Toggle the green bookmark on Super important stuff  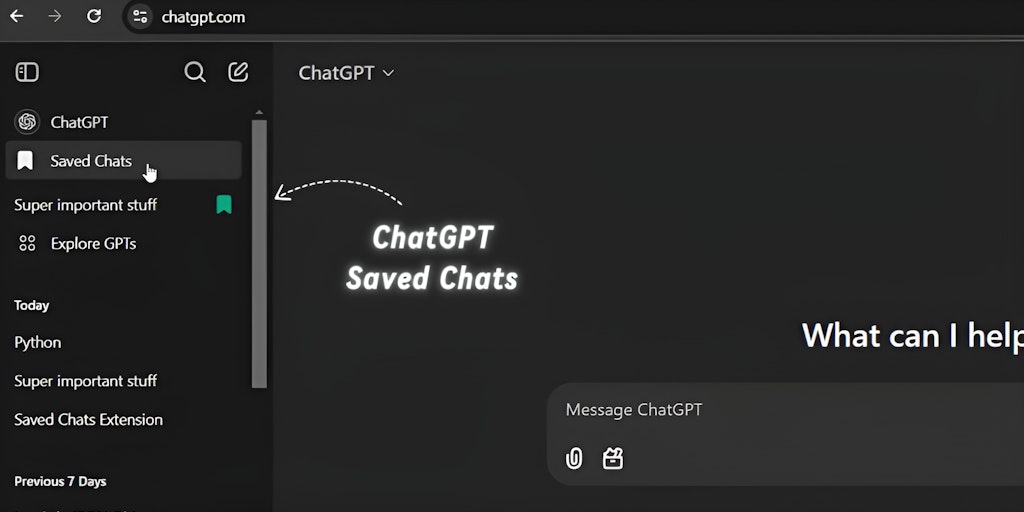tap(224, 205)
